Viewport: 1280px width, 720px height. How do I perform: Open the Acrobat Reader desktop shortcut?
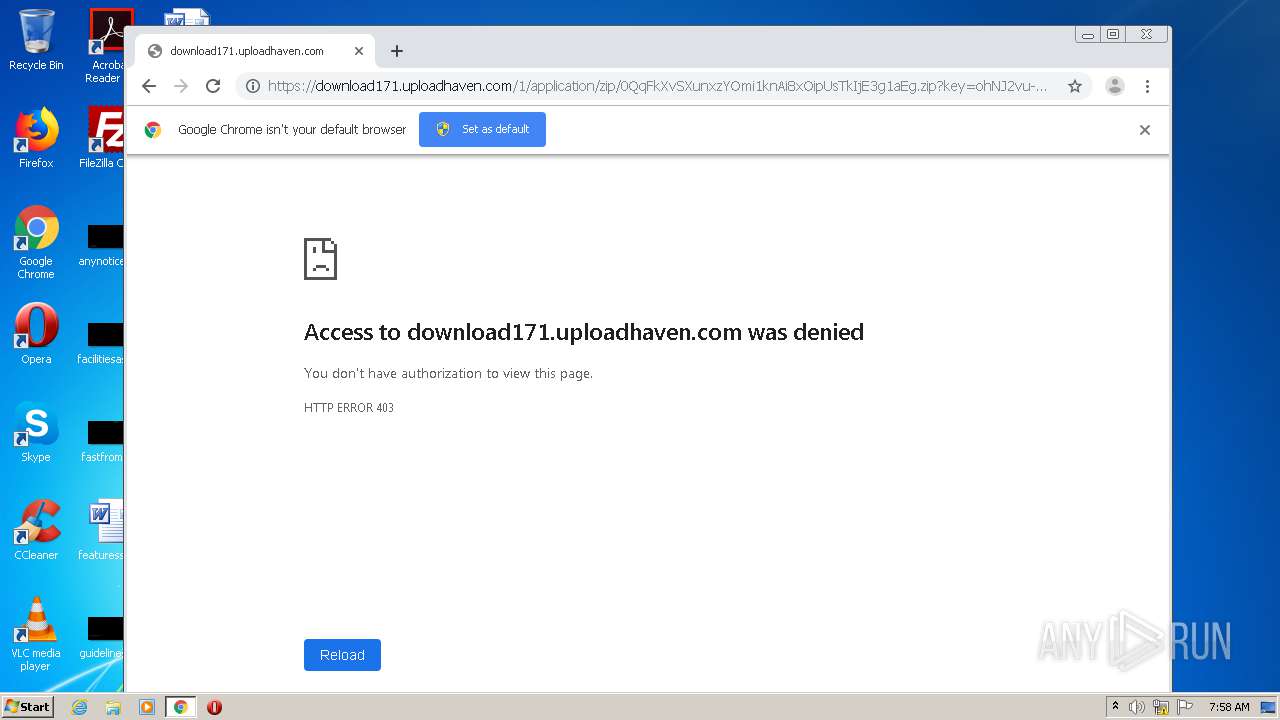click(107, 46)
